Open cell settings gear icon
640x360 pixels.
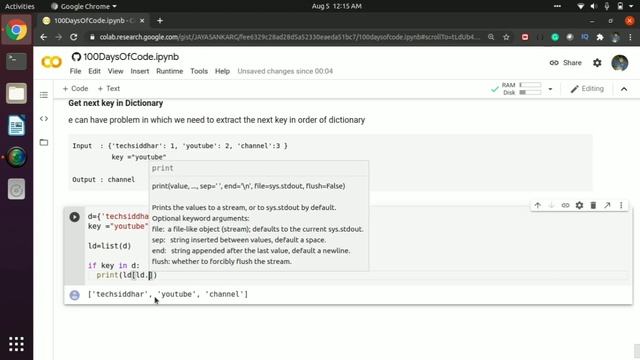coord(579,205)
